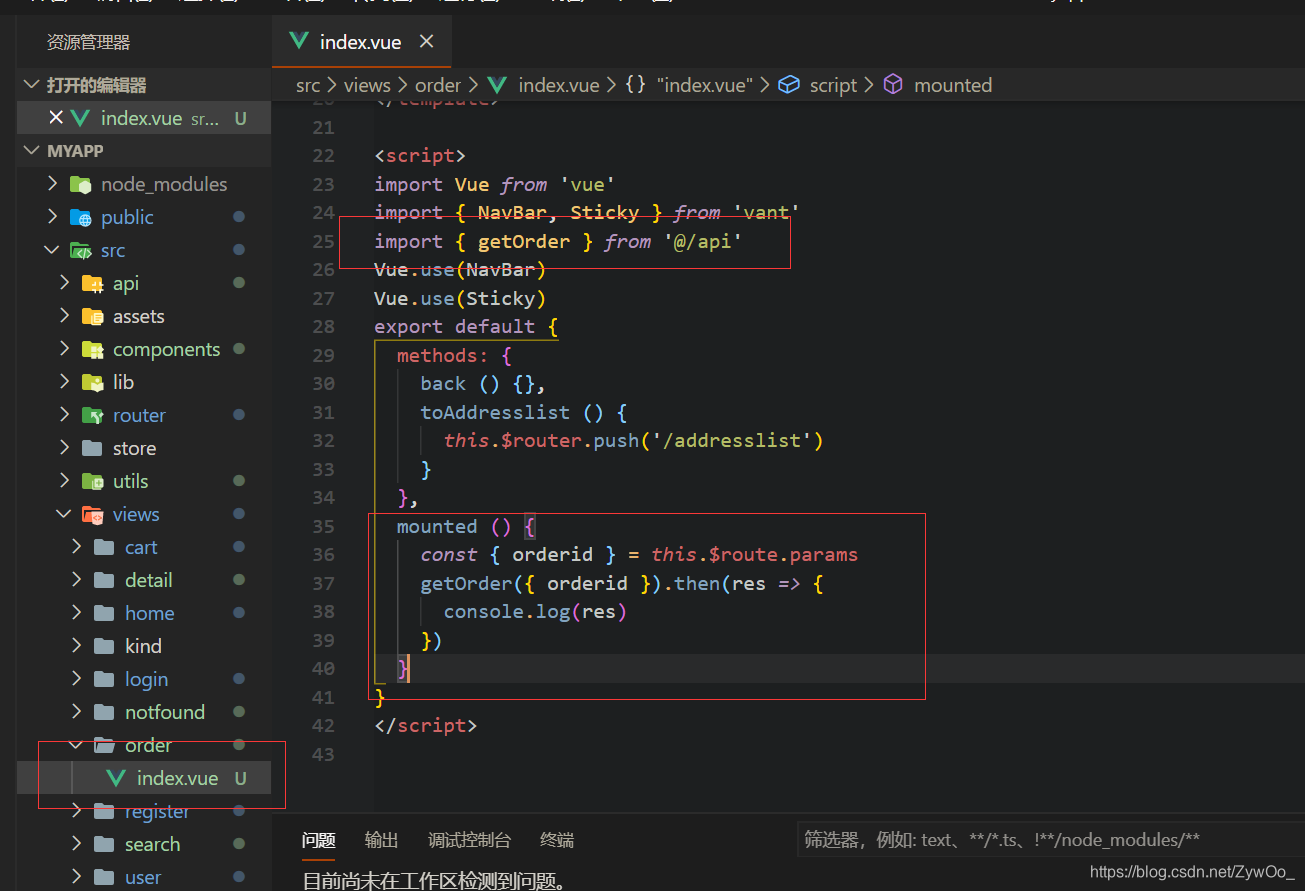This screenshot has height=891, width=1305.
Task: Expand the public folder chevron
Action: pos(53,217)
